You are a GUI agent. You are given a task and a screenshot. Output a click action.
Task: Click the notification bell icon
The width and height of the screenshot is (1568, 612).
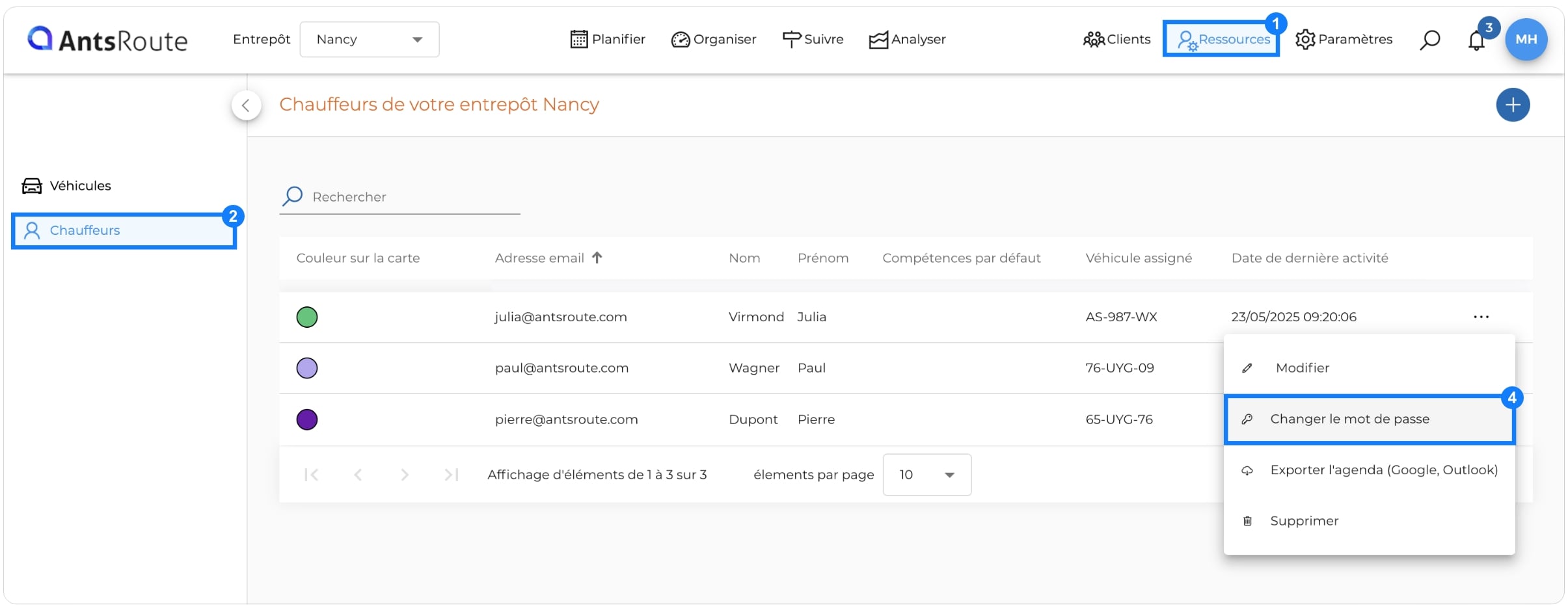coord(1476,40)
